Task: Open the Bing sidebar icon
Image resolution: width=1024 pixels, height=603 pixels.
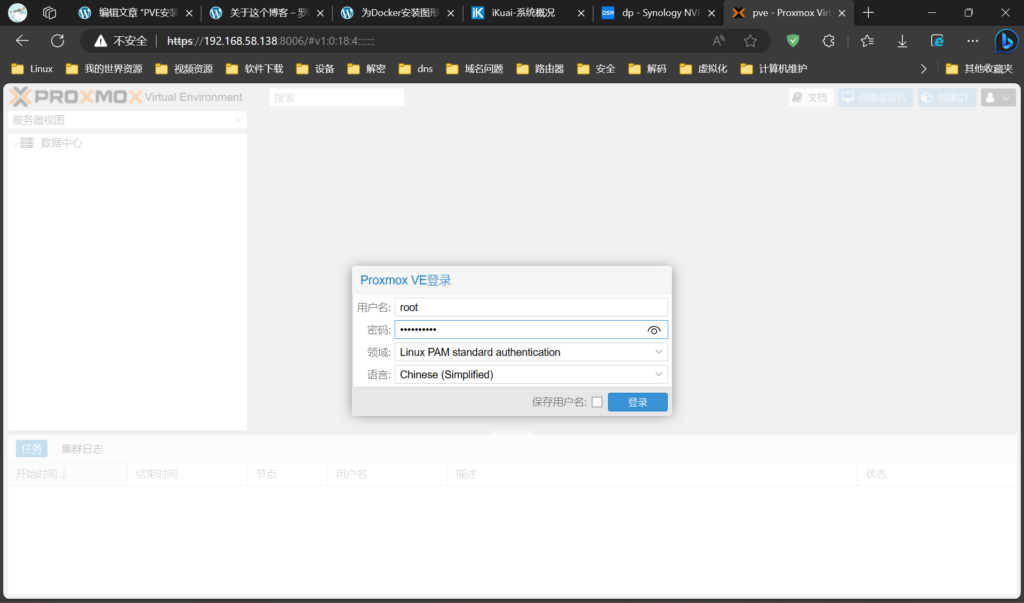Action: [x=1005, y=41]
